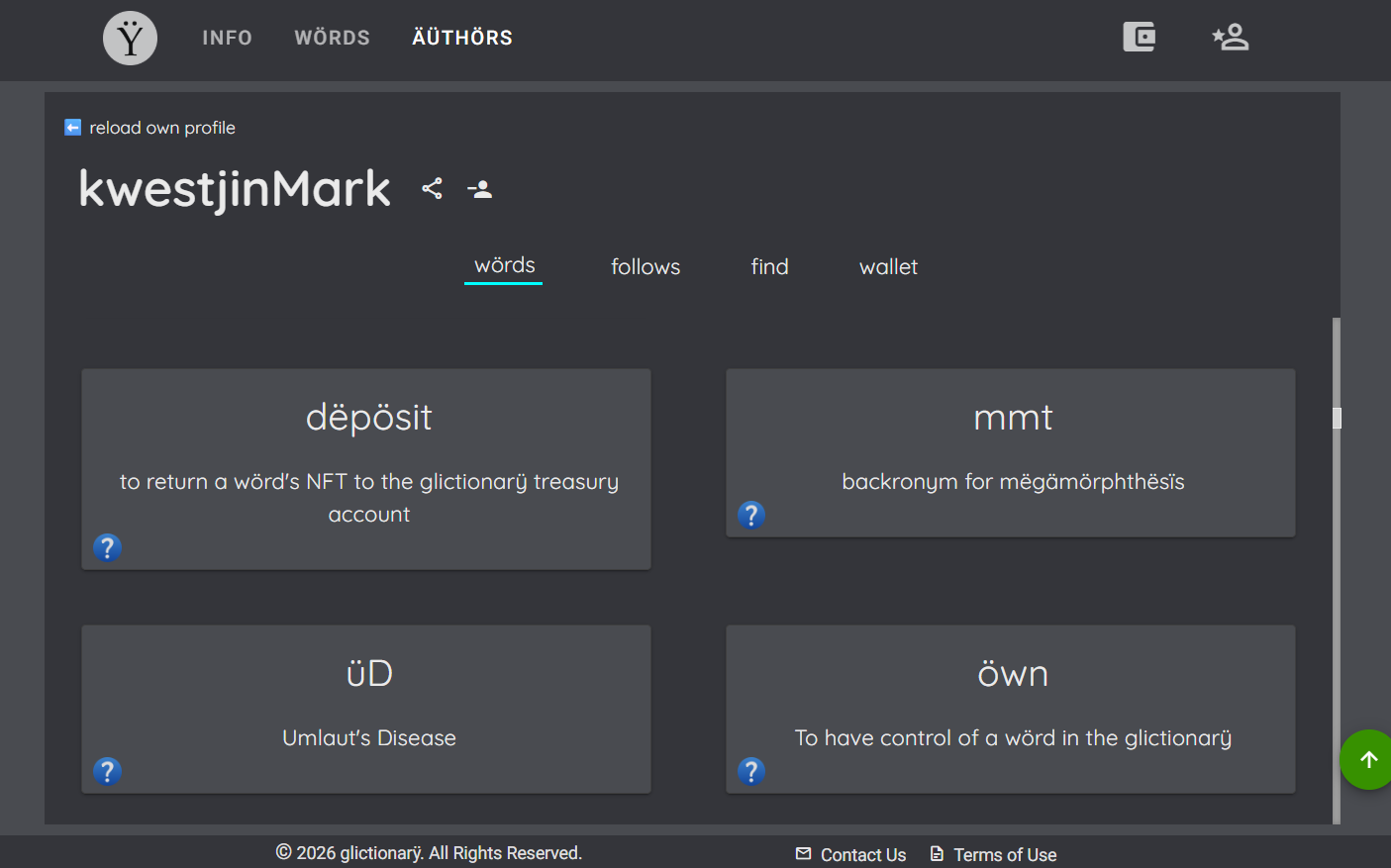Click the Ÿ glictionary logo icon
Image resolution: width=1391 pixels, height=868 pixels.
pos(130,39)
